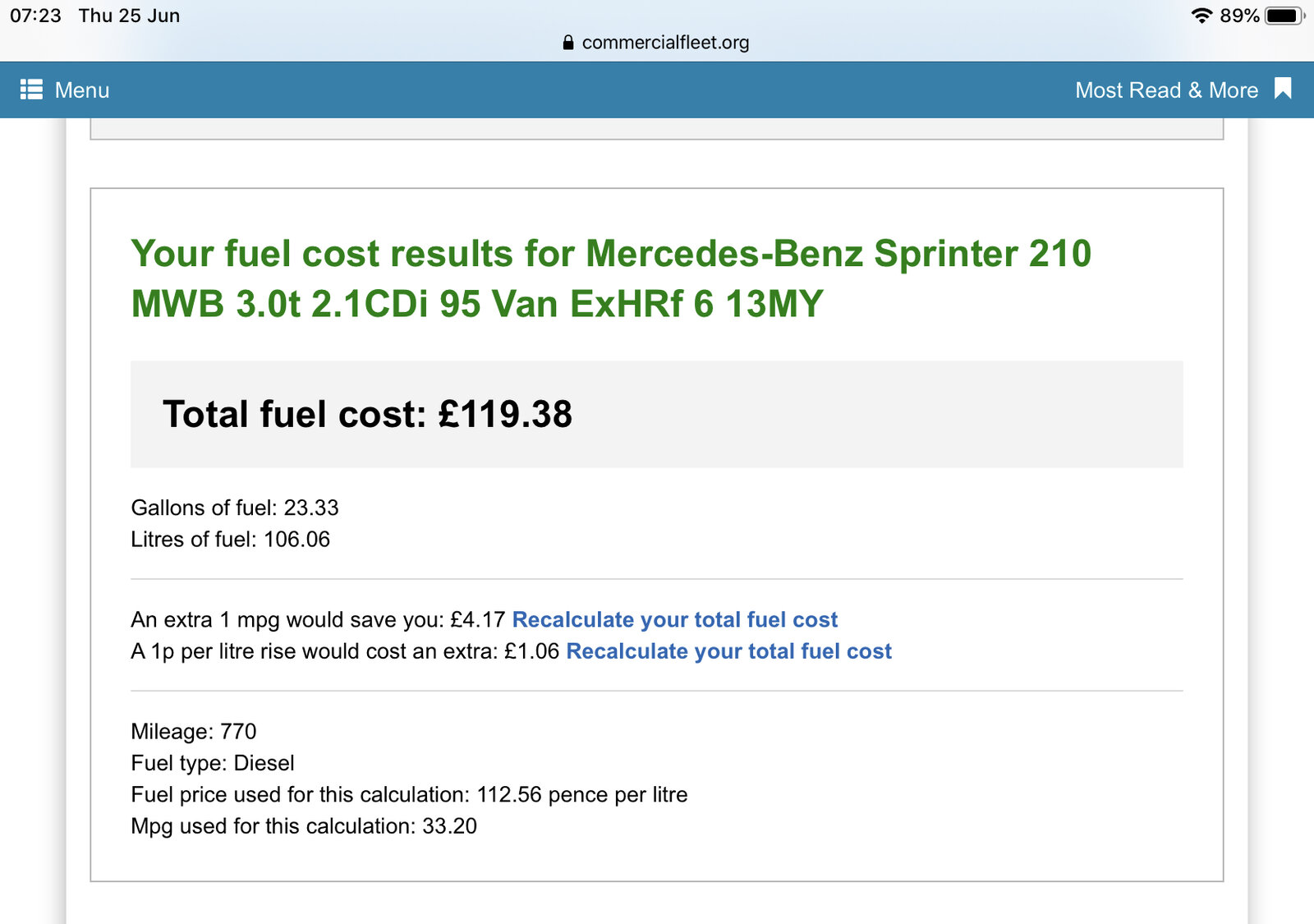Tap the padlock icon beside the URL
Viewport: 1314px width, 924px height.
(x=567, y=43)
